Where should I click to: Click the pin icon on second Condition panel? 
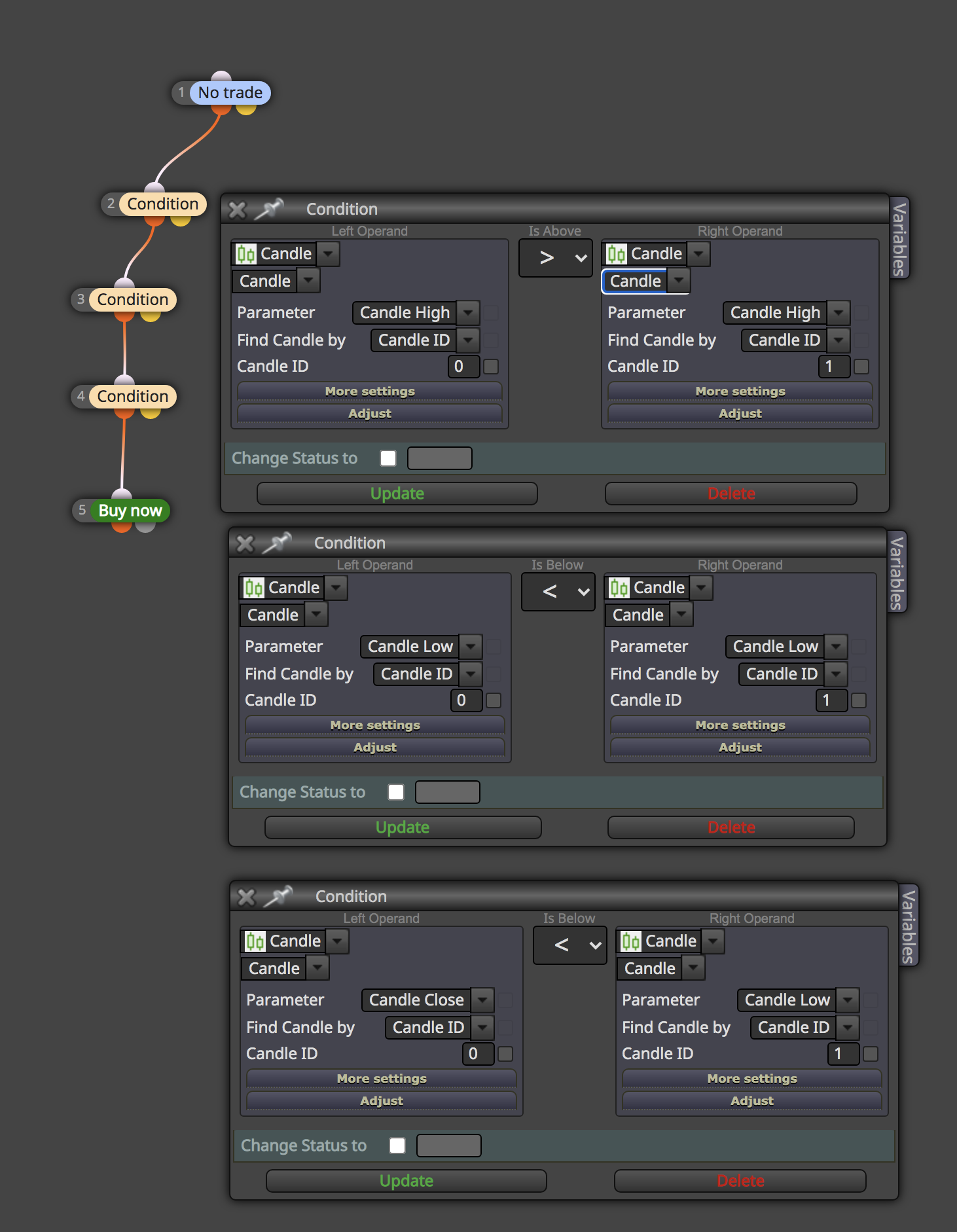277,543
